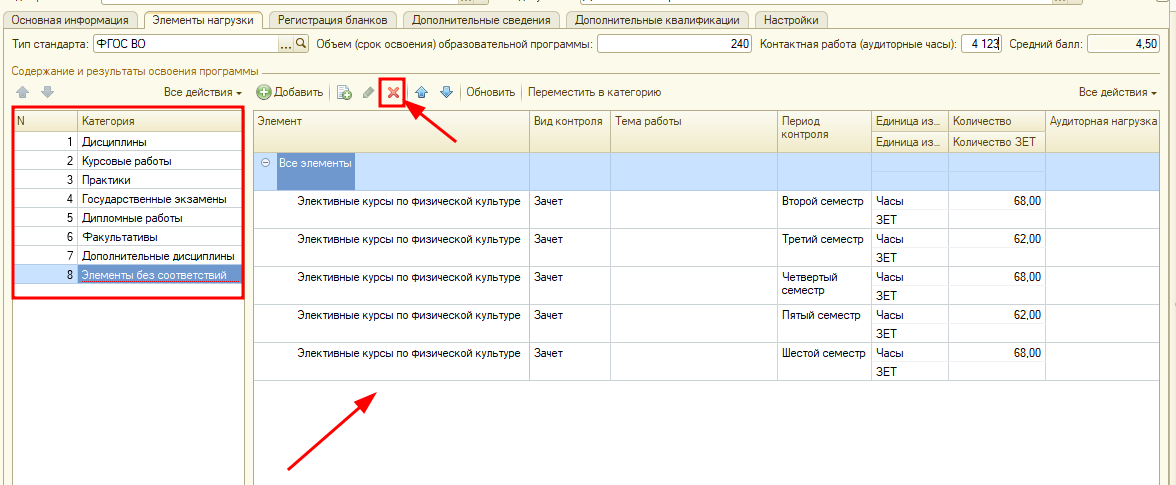Click the Средний балл input field
Viewport: 1176px width, 485px height.
click(1123, 44)
